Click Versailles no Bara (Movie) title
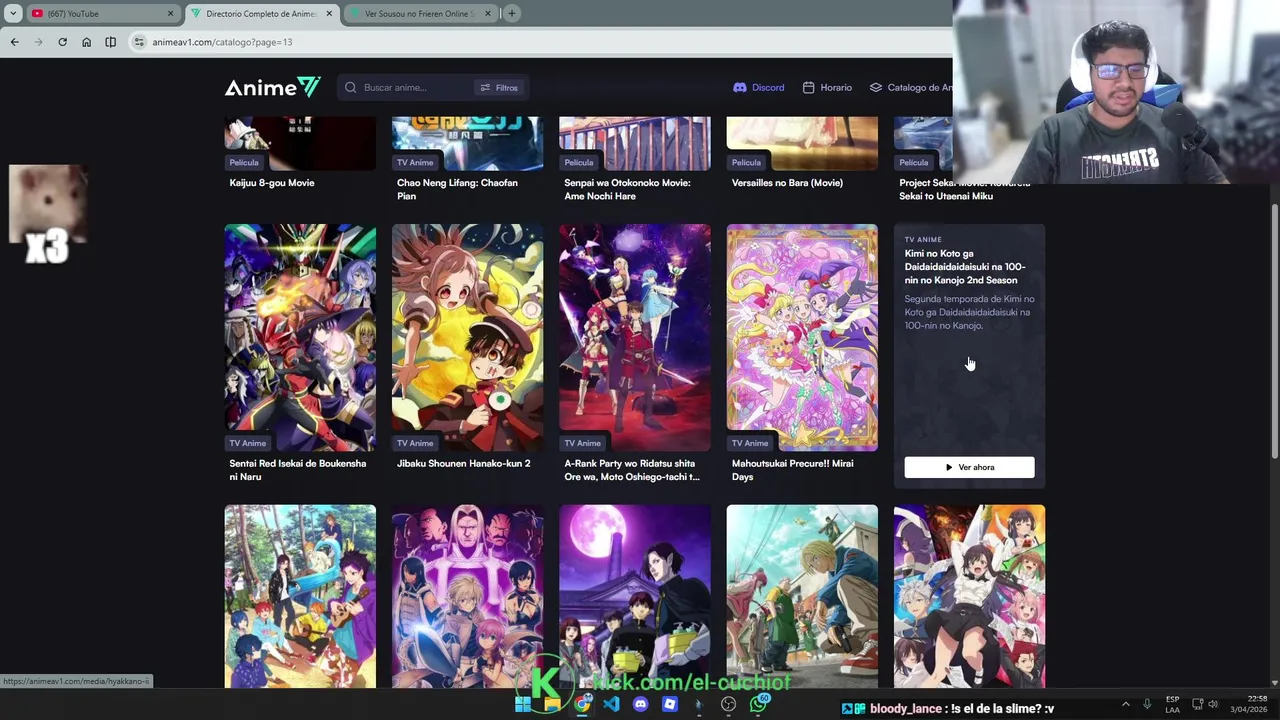The image size is (1280, 720). (x=787, y=183)
